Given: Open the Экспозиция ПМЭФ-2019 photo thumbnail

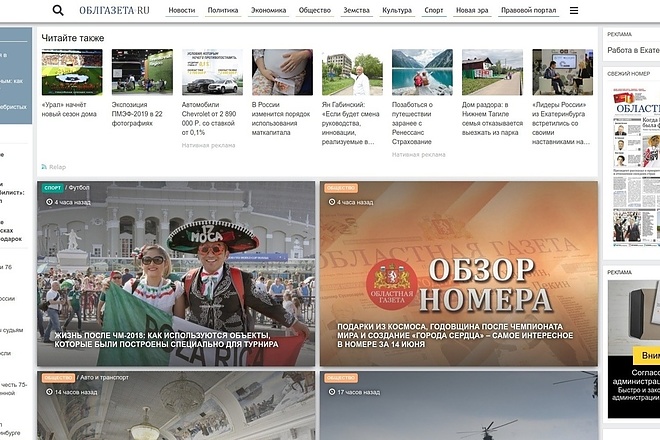Looking at the screenshot, I should pyautogui.click(x=142, y=72).
